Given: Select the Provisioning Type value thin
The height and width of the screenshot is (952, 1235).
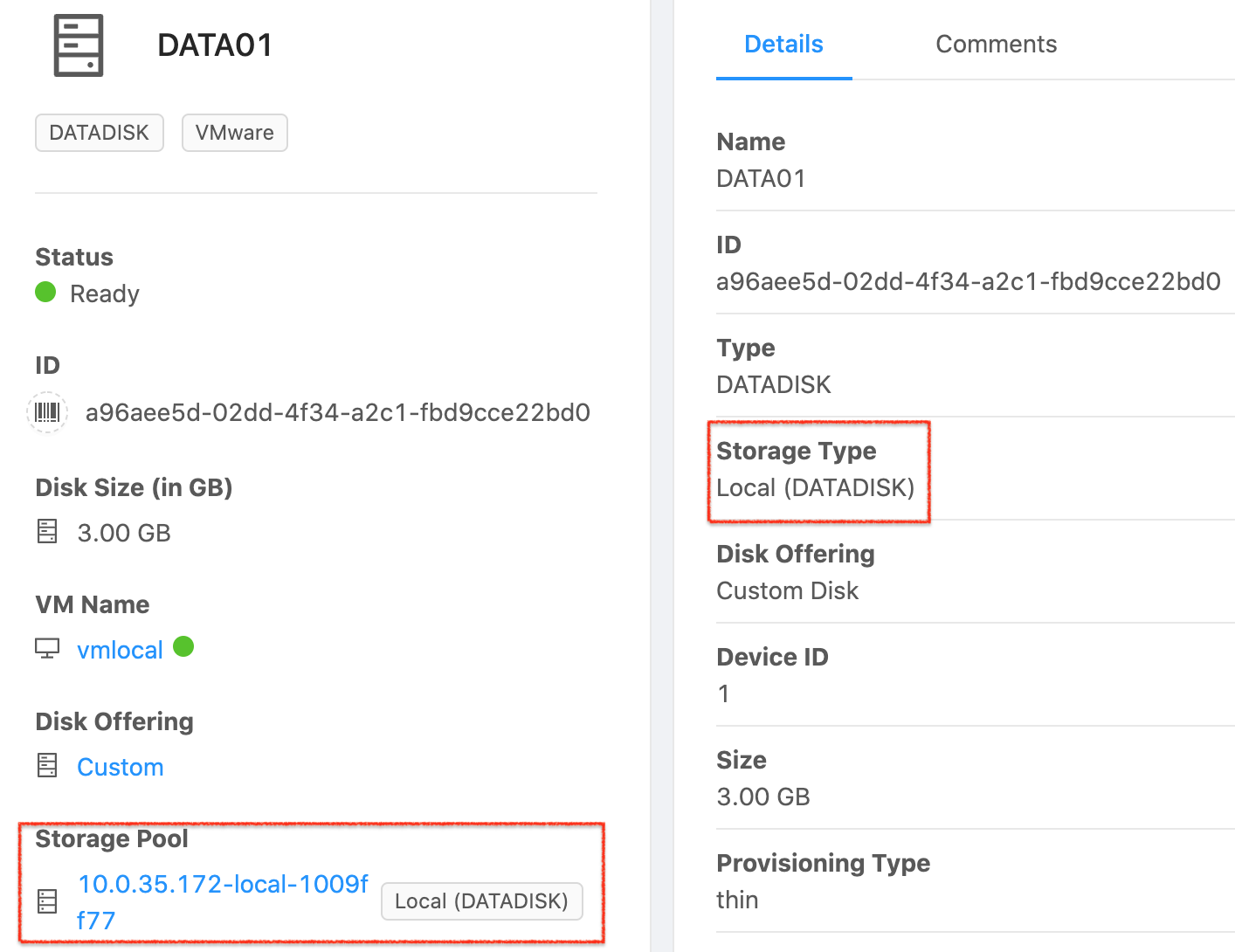Looking at the screenshot, I should pyautogui.click(x=738, y=900).
